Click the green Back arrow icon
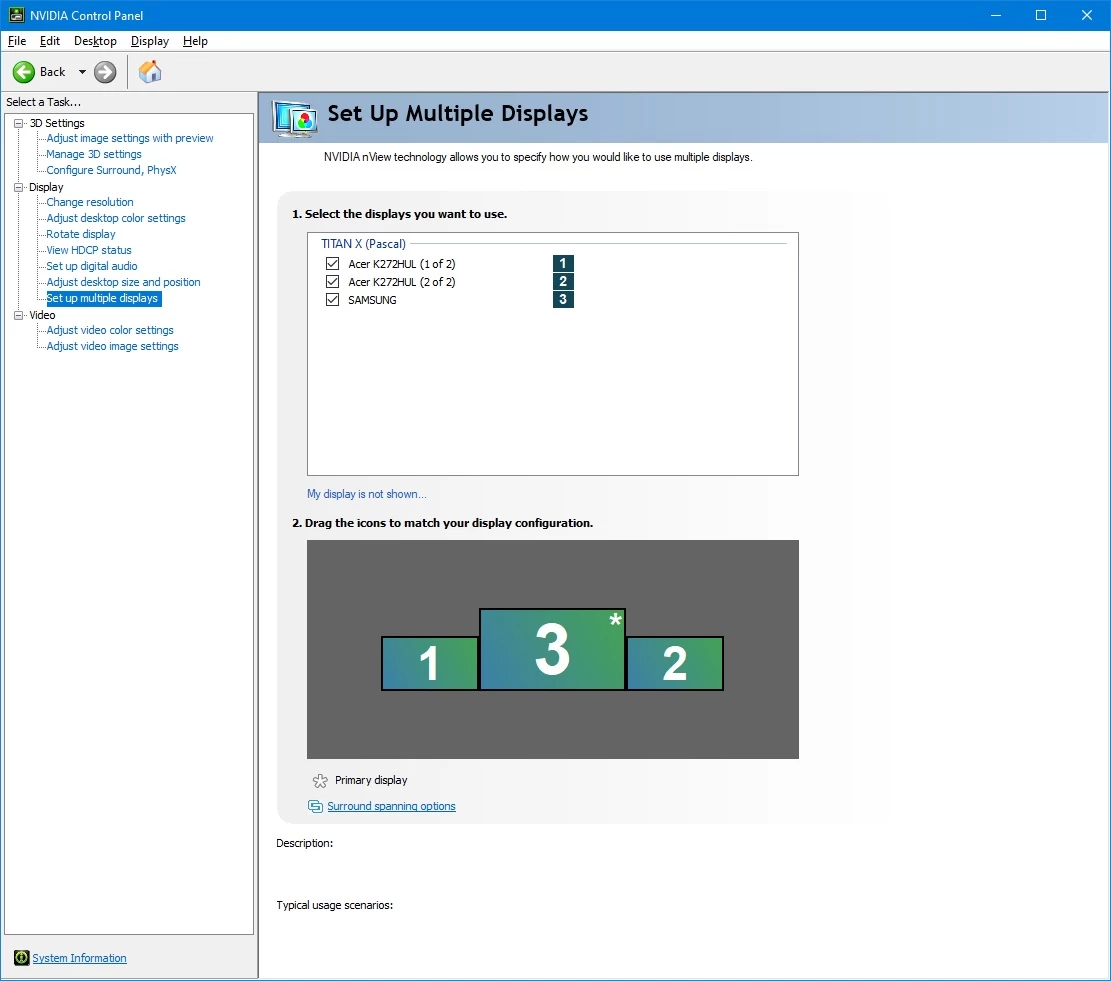The width and height of the screenshot is (1111, 981). [23, 72]
